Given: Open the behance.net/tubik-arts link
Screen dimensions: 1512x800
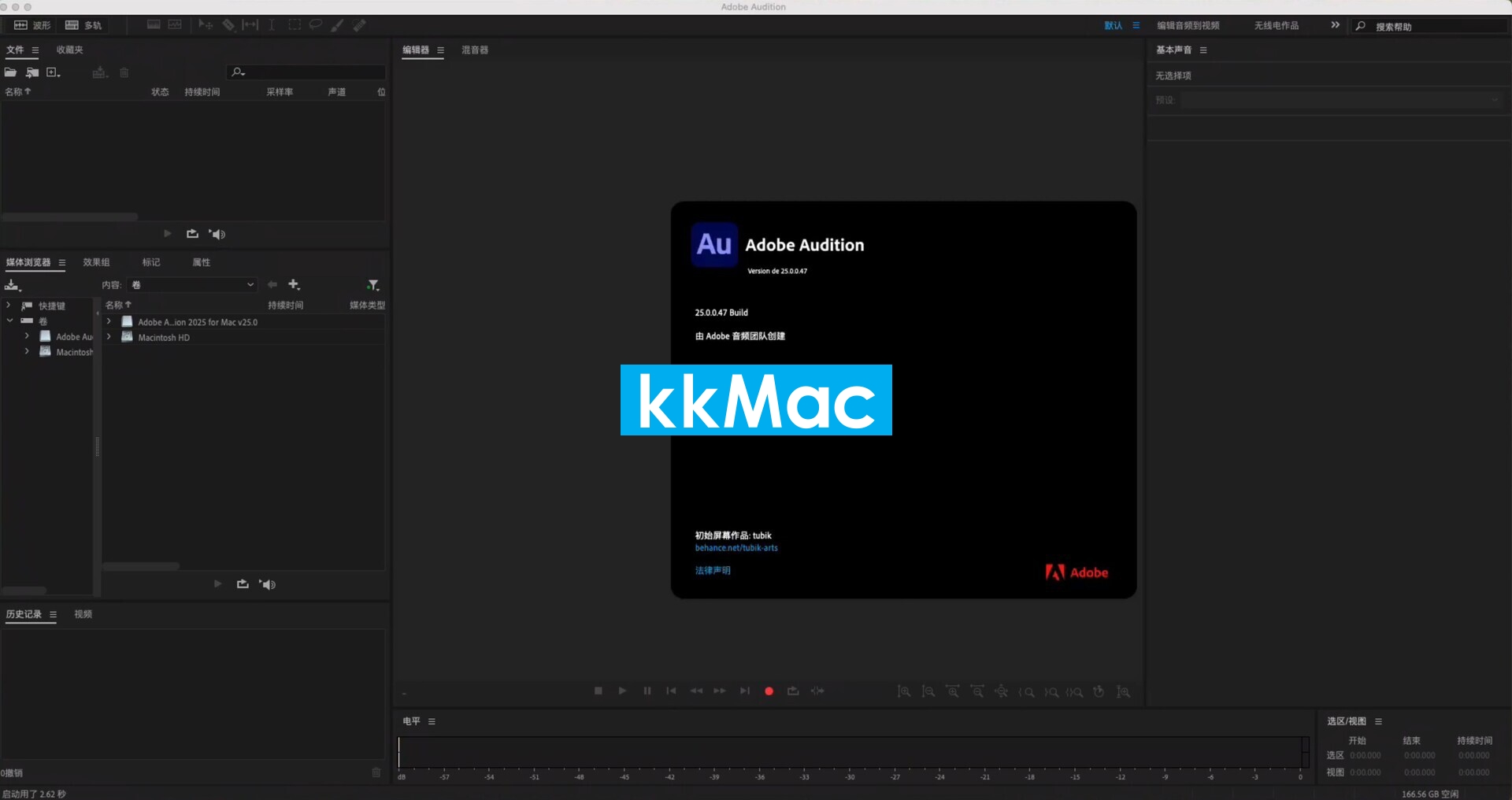Looking at the screenshot, I should coord(736,548).
